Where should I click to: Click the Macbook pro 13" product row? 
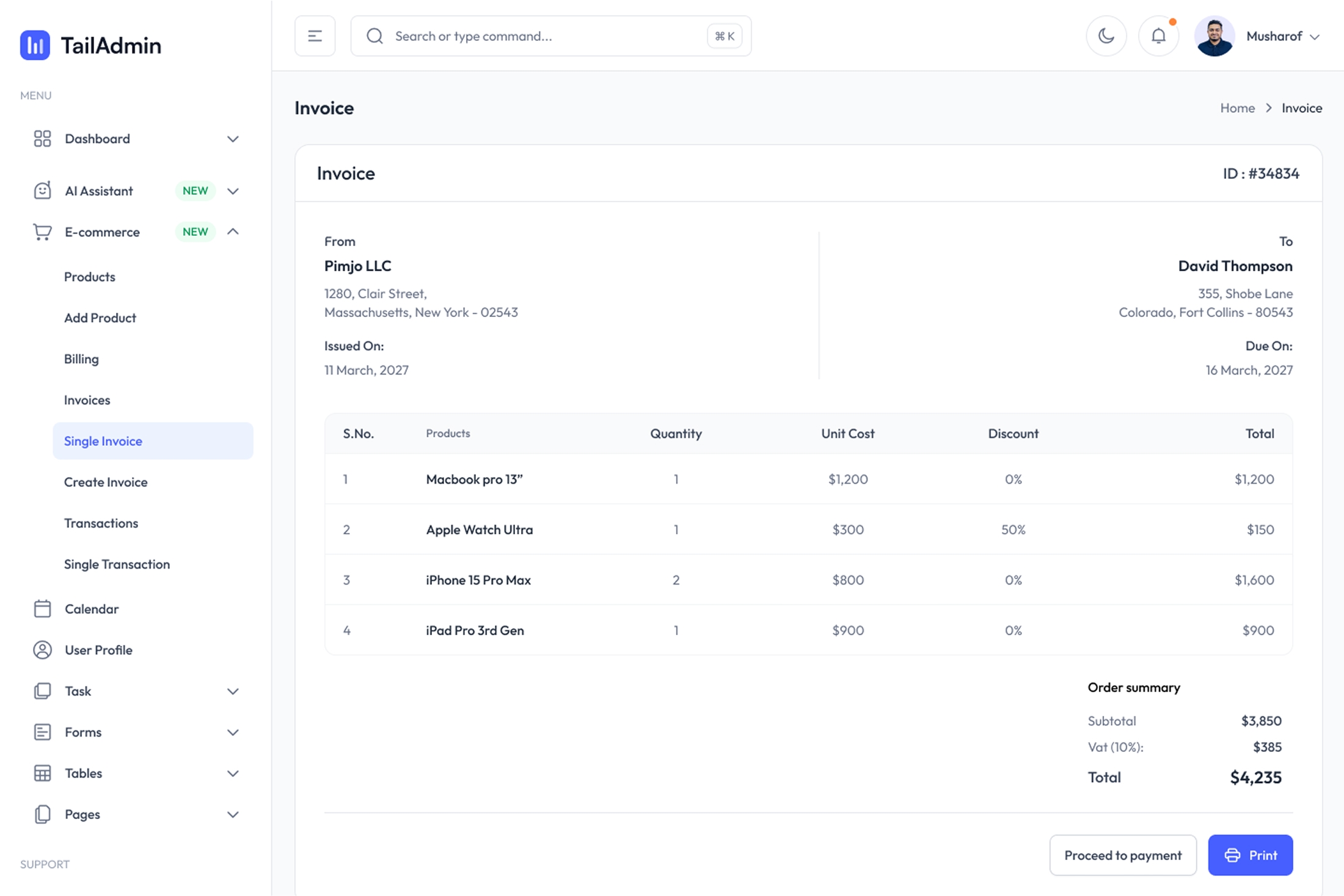[x=808, y=479]
